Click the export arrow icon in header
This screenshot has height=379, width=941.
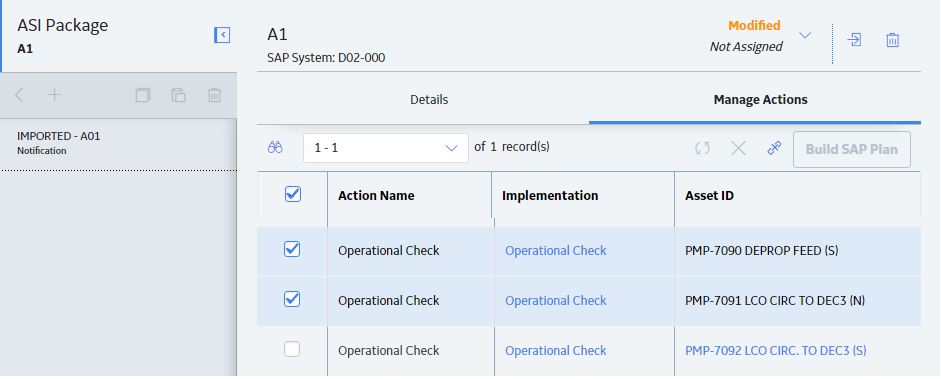click(854, 40)
